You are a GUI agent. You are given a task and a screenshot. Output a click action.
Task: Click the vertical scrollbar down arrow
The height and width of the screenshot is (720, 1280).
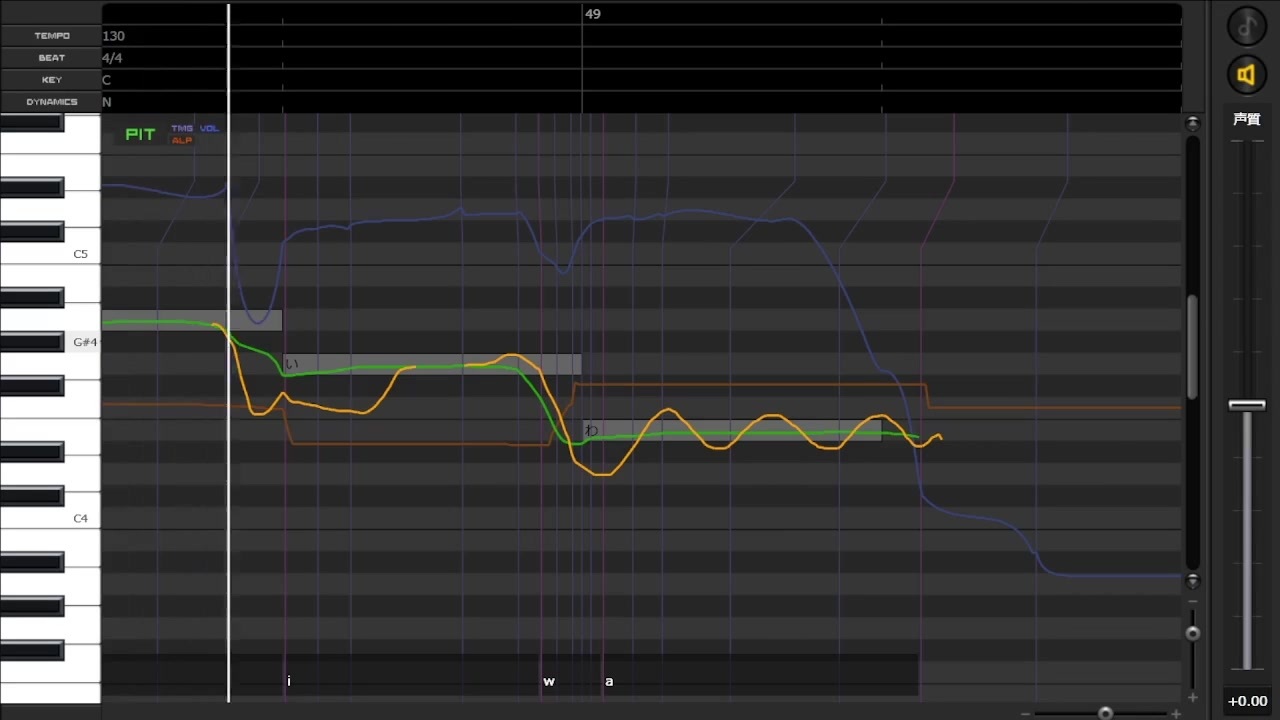pyautogui.click(x=1192, y=581)
